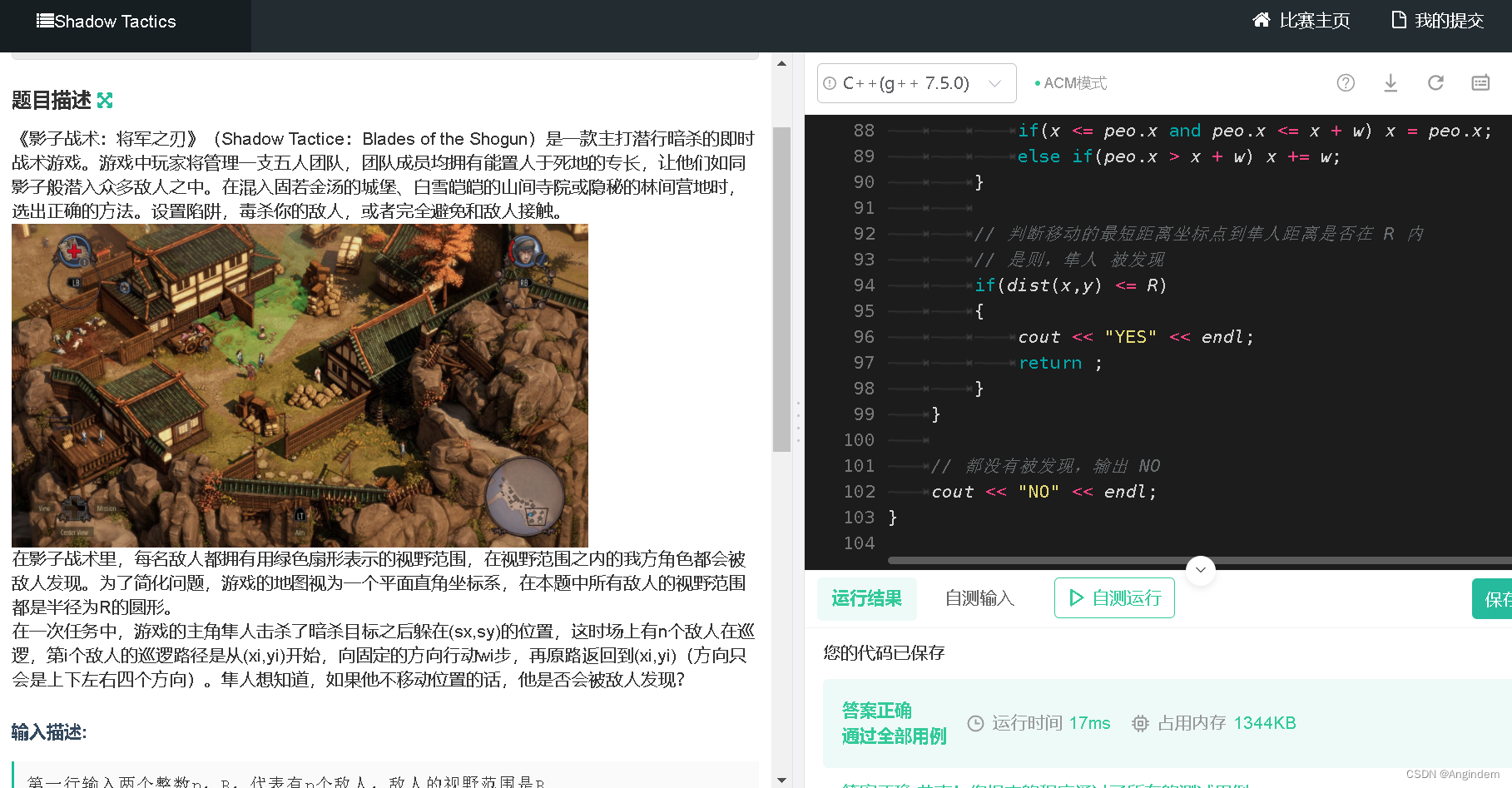Open the Shadow Tactics problem list menu icon

click(x=45, y=21)
